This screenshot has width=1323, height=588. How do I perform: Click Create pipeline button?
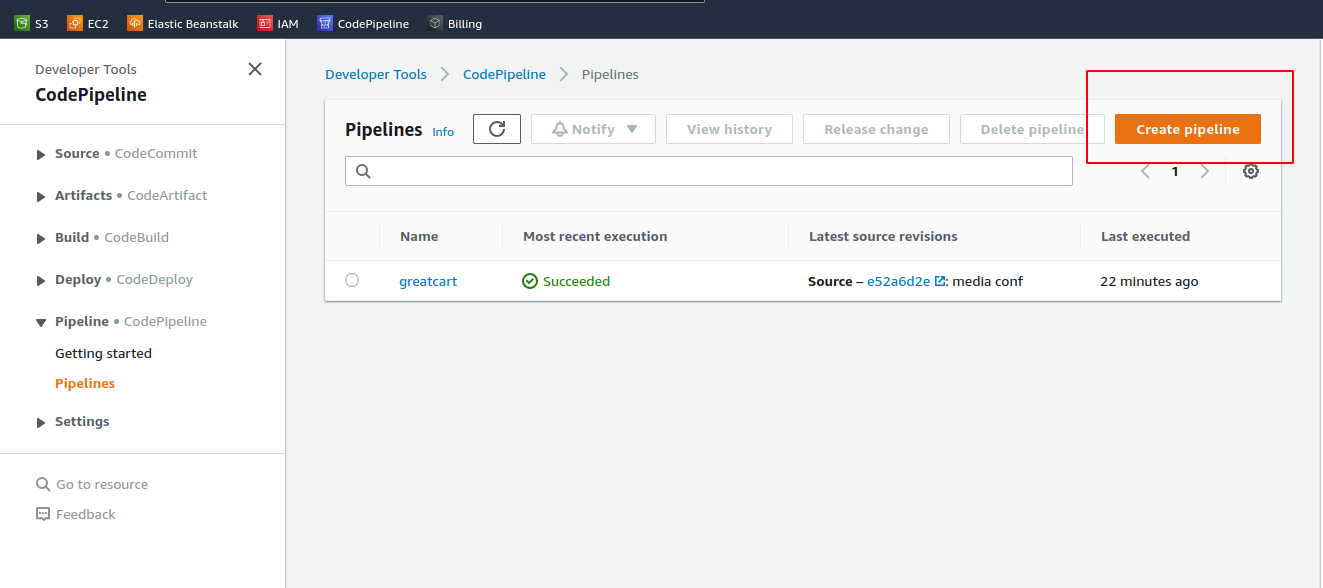point(1188,129)
